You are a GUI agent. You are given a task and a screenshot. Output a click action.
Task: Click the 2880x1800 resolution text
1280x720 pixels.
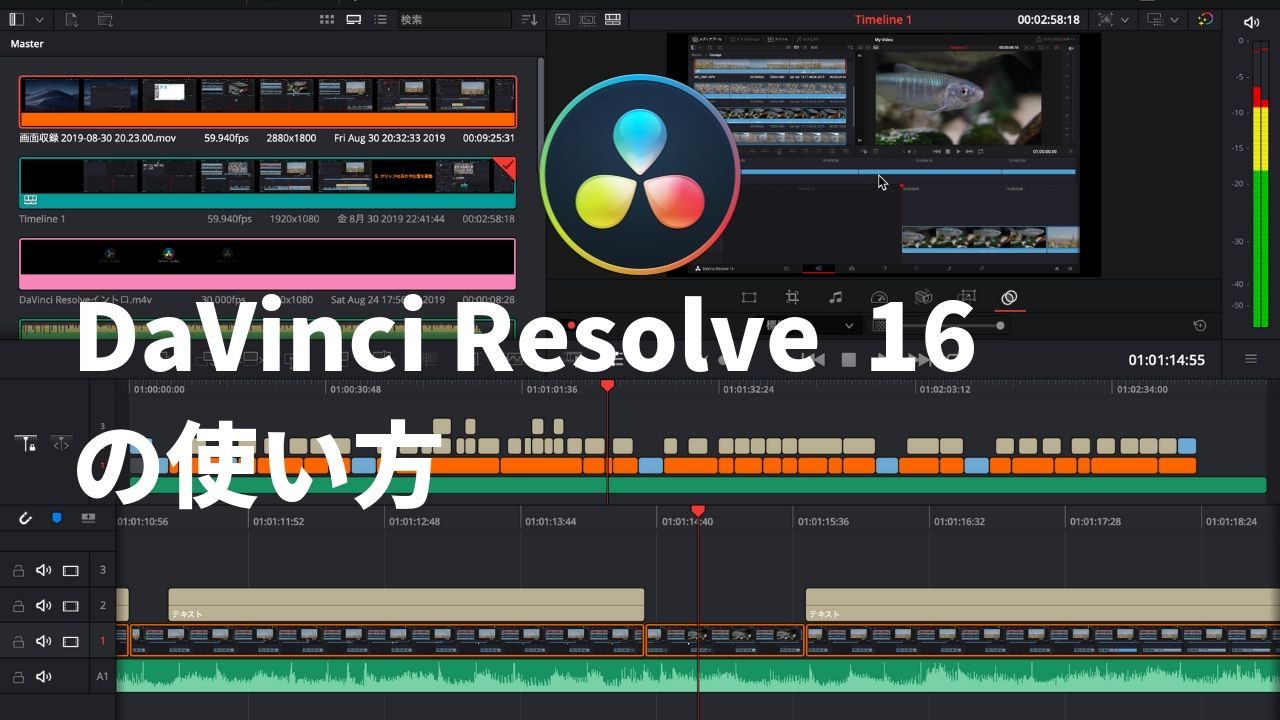[x=291, y=138]
